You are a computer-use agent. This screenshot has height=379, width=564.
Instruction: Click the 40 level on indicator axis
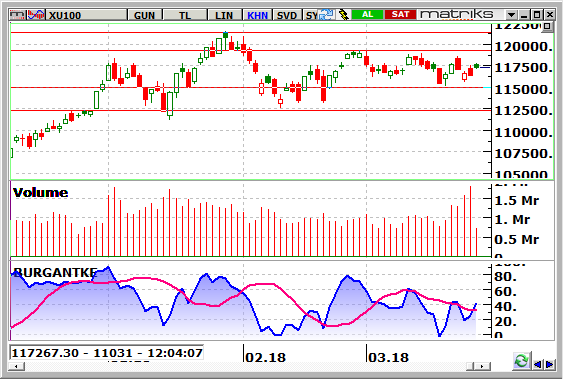coord(505,306)
